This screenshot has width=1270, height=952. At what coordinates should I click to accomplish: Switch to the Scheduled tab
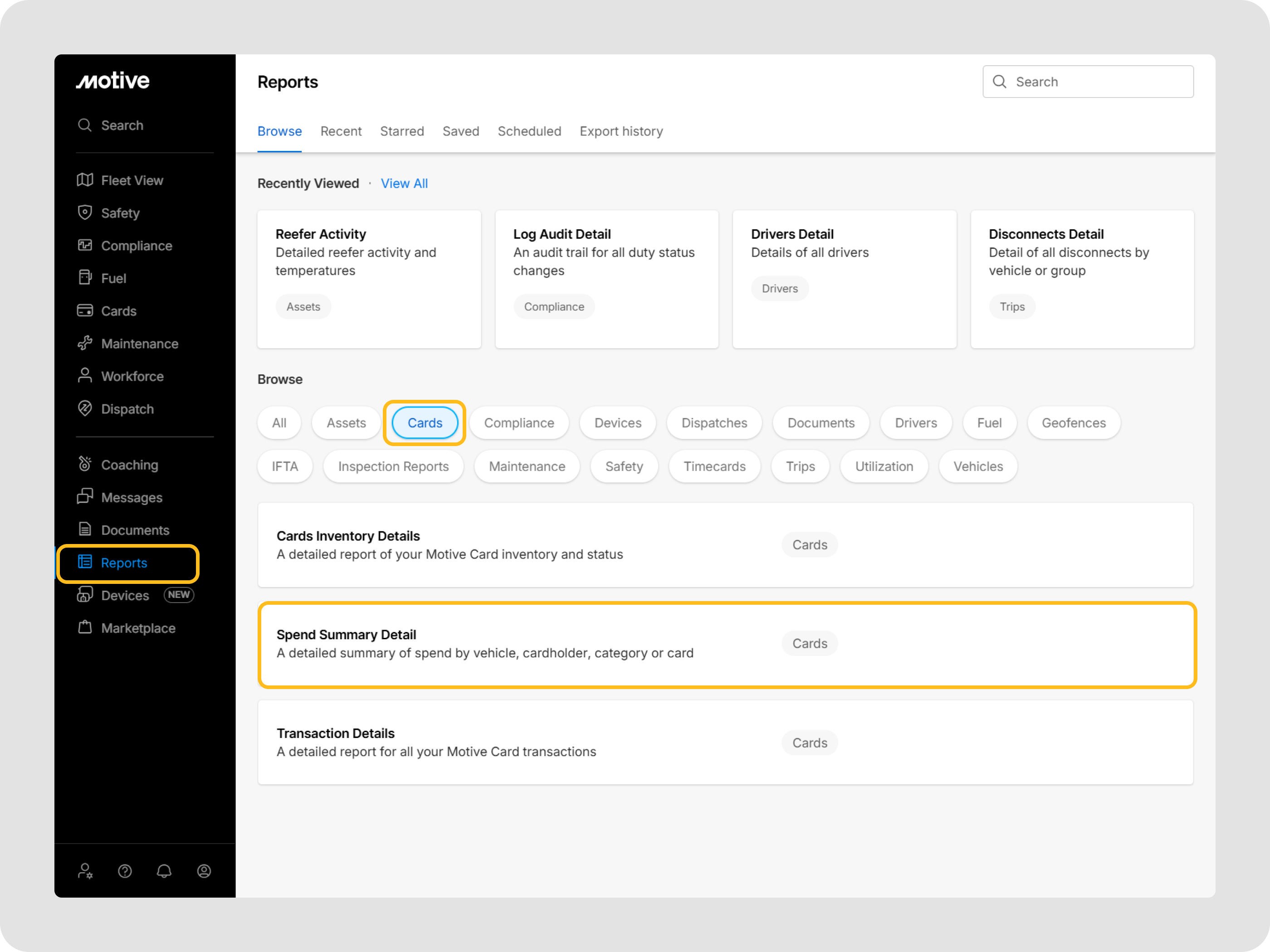tap(529, 131)
